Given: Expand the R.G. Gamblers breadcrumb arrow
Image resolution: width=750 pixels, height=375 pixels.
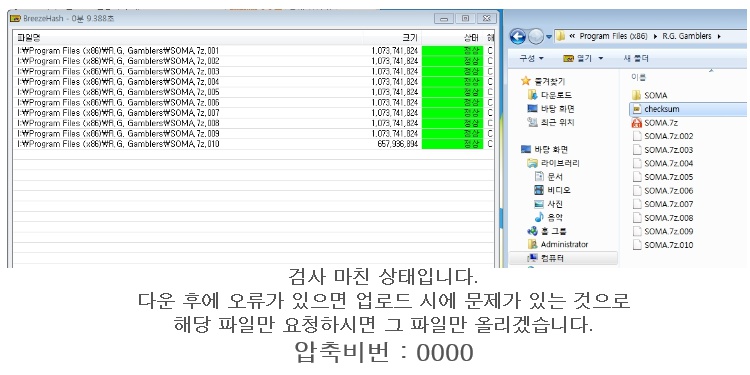Looking at the screenshot, I should pyautogui.click(x=719, y=36).
